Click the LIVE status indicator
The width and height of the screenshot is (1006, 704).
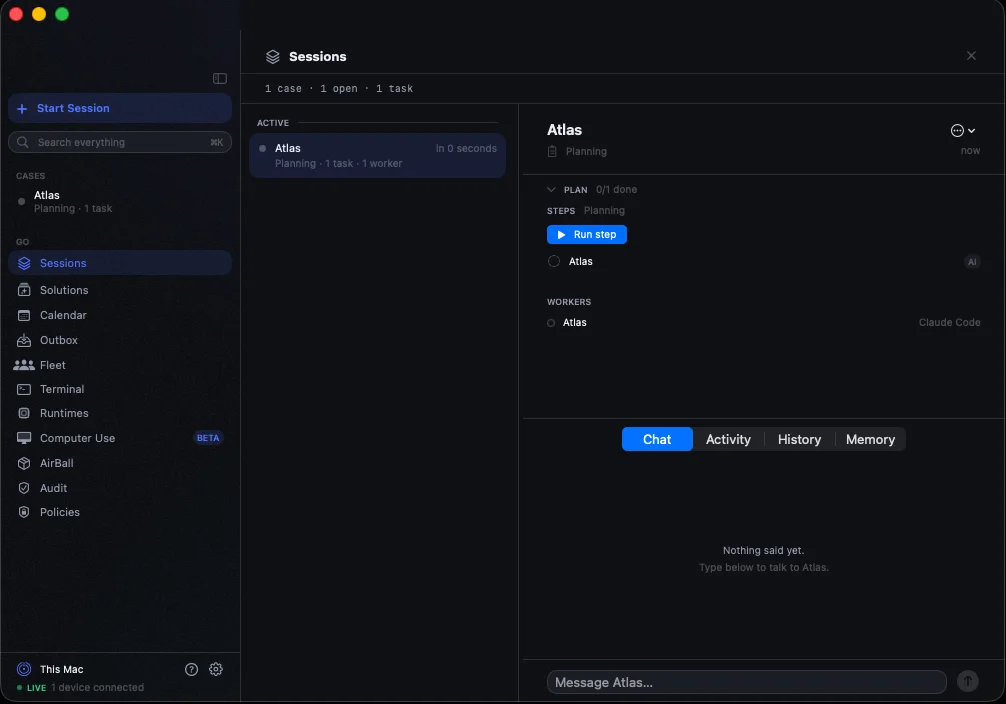(x=31, y=687)
